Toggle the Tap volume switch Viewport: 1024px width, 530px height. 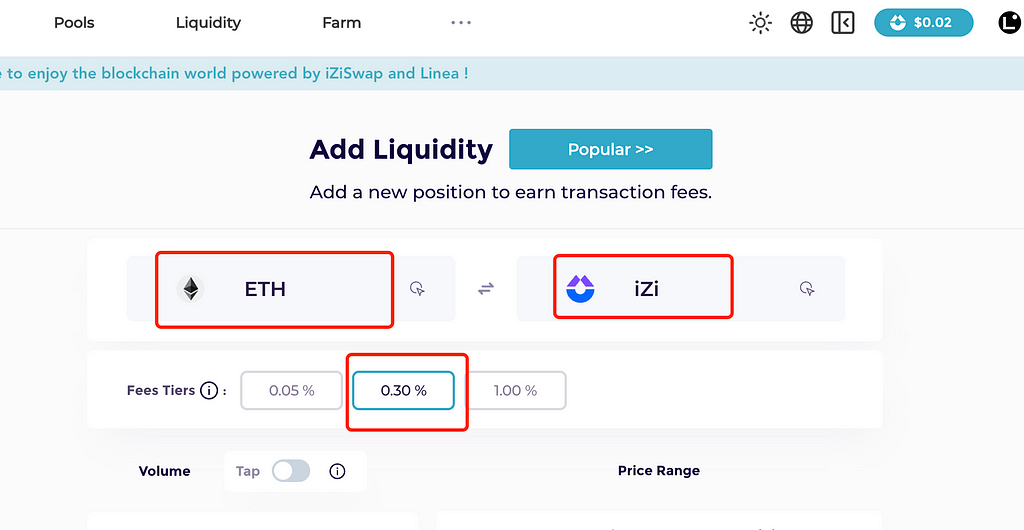[291, 471]
